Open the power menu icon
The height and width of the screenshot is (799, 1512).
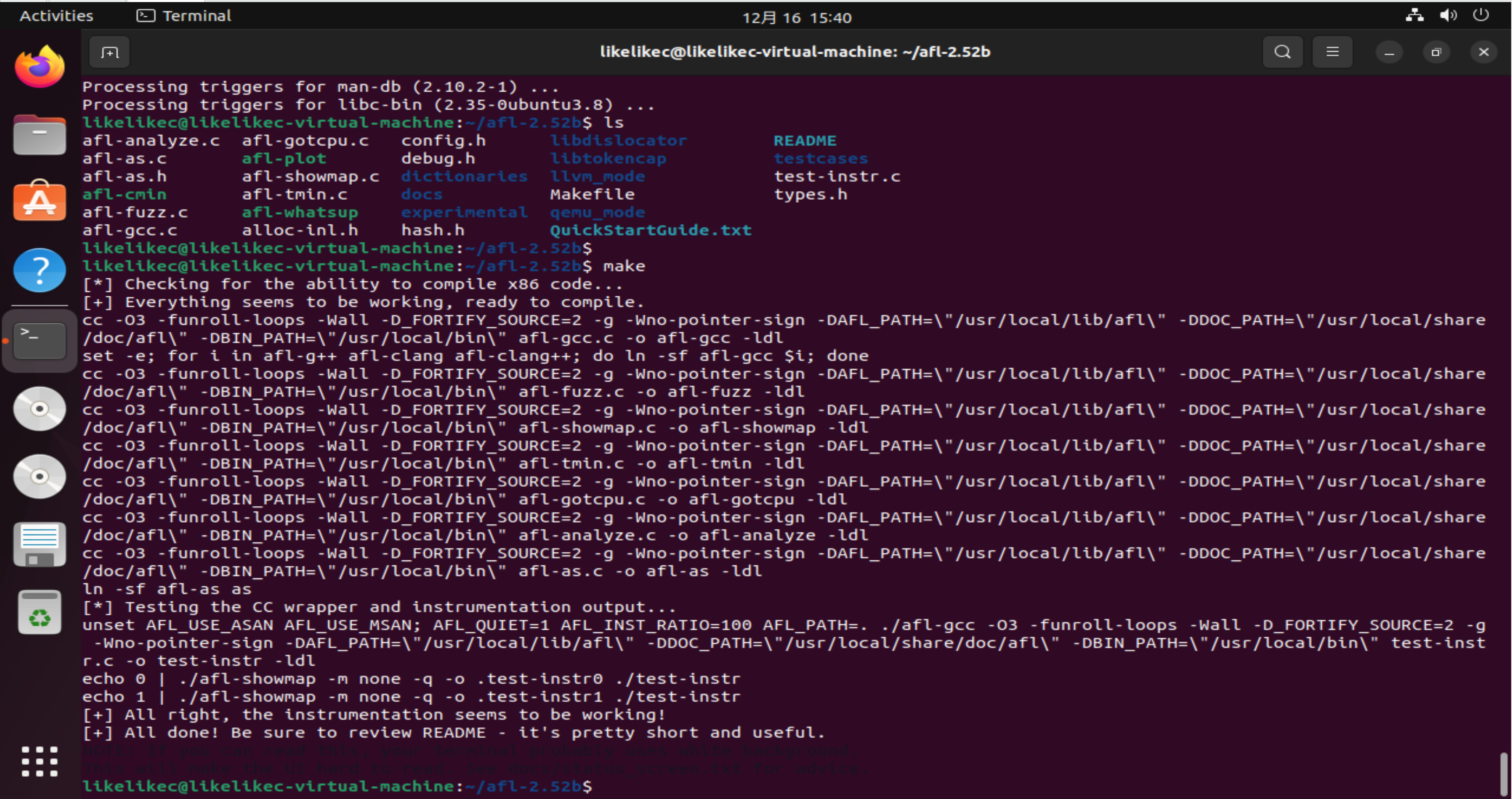pyautogui.click(x=1481, y=16)
